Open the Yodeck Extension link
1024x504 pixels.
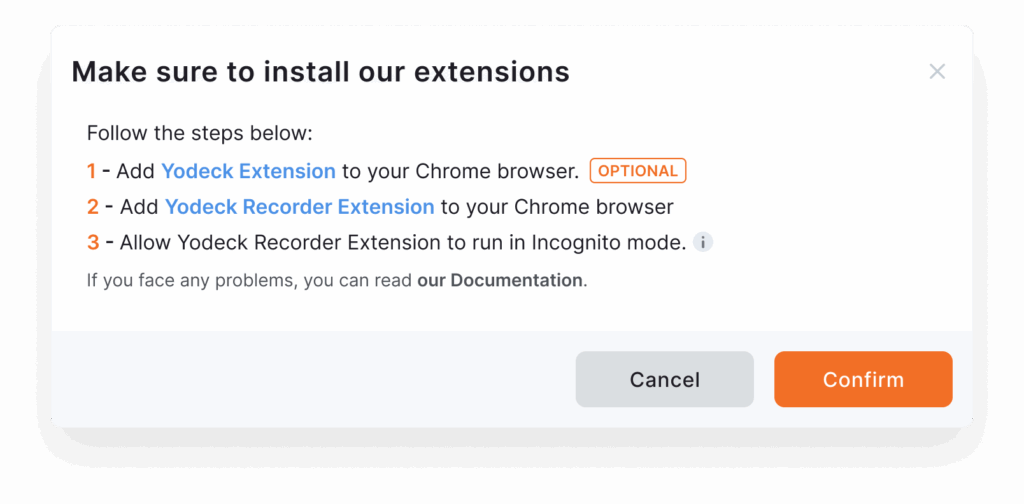click(248, 171)
